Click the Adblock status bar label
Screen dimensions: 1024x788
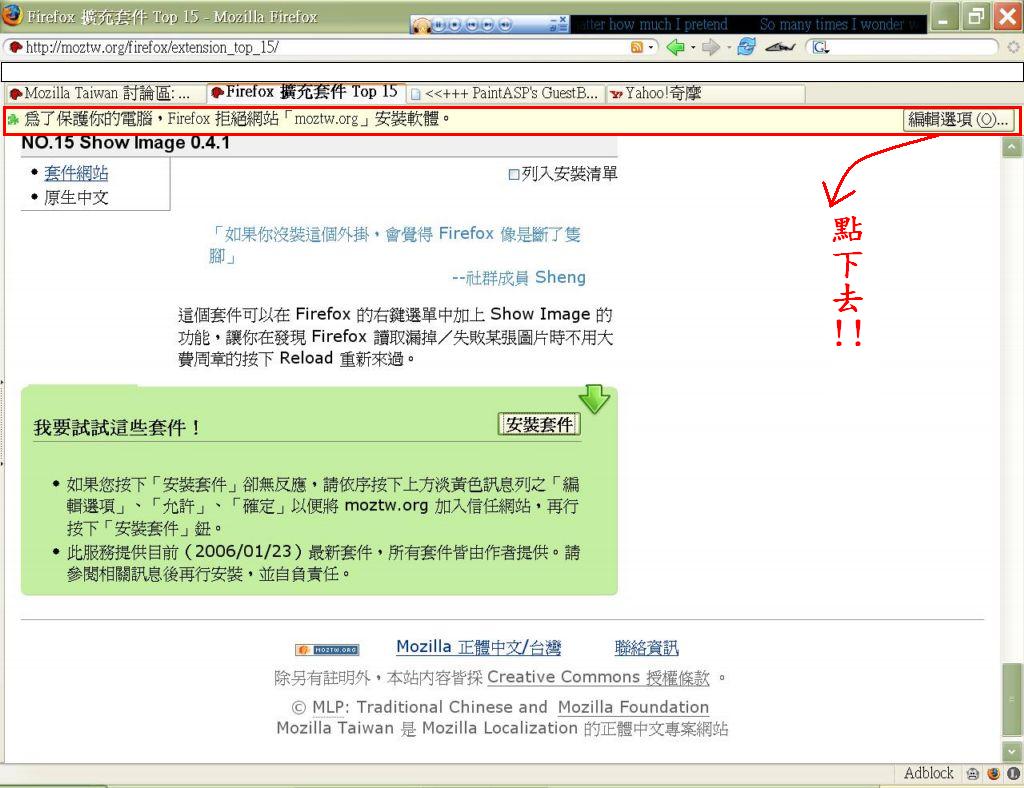click(928, 774)
